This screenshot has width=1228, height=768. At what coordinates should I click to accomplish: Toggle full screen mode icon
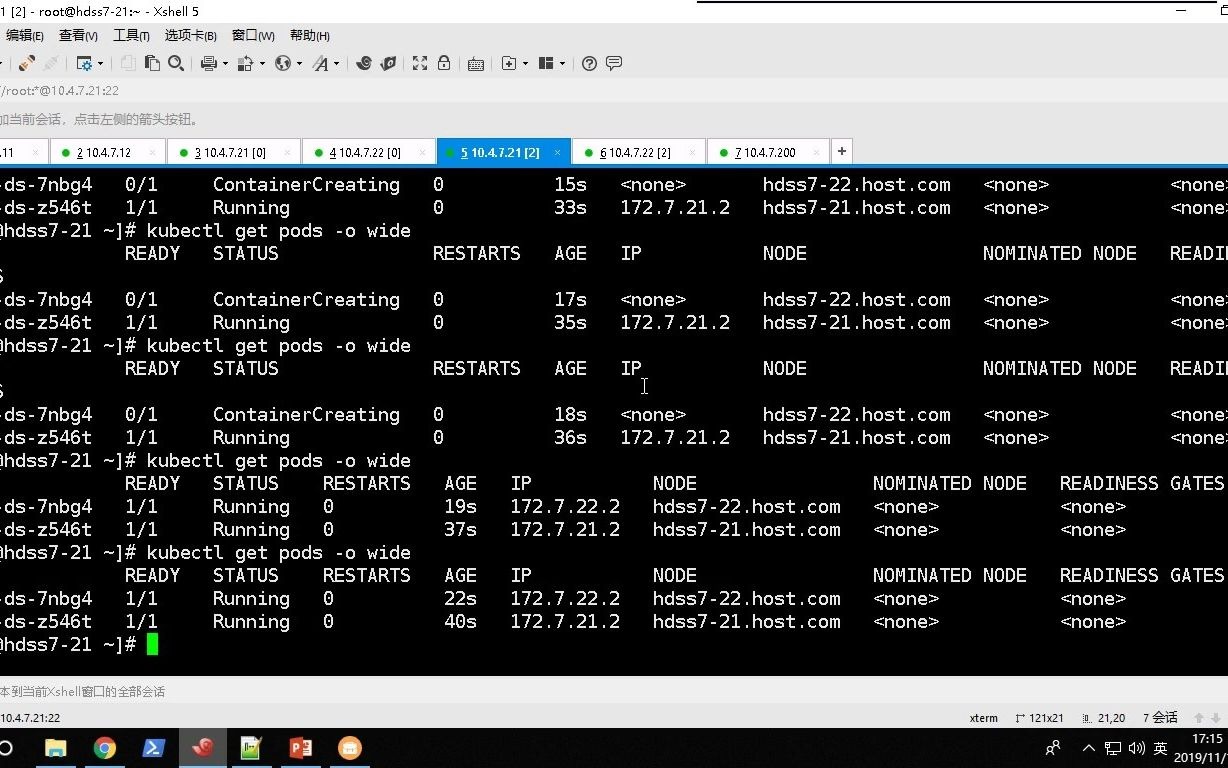(420, 63)
